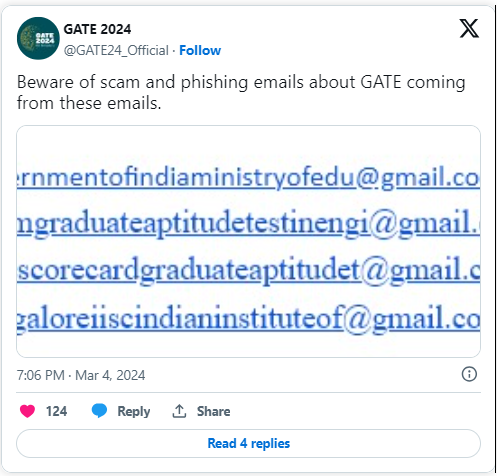Open the X logo link
Viewport: 497px width, 476px height.
[x=469, y=29]
